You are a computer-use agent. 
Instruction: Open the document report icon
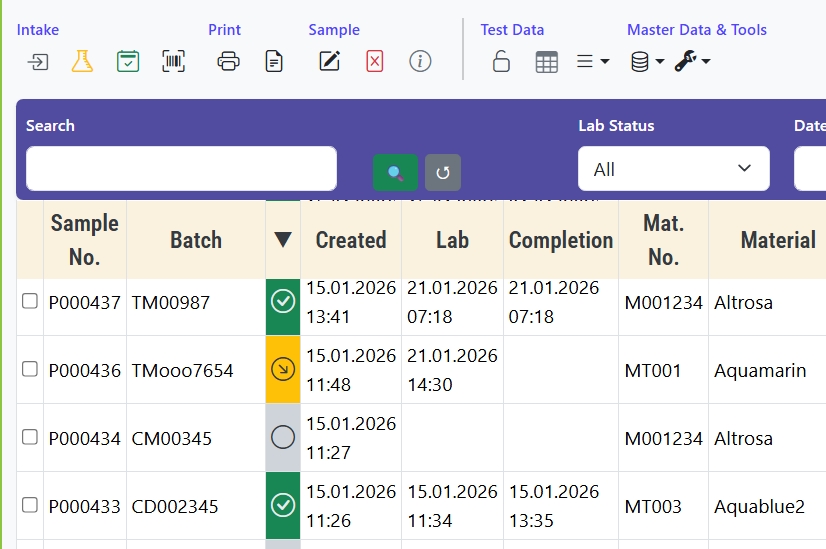click(x=274, y=61)
